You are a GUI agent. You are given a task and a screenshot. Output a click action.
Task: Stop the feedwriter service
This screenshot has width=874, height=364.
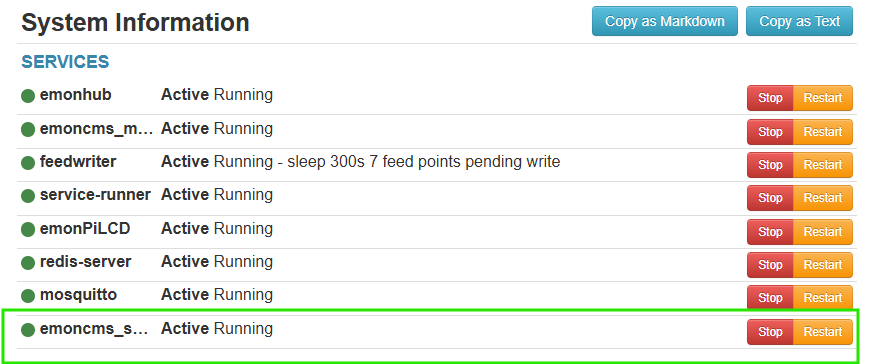(770, 165)
